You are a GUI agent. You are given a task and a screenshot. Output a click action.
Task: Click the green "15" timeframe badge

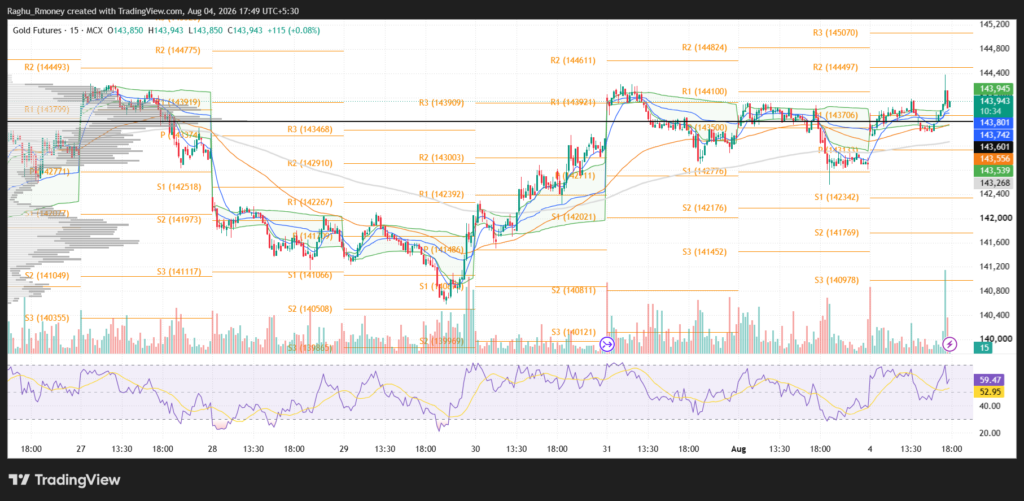point(983,349)
